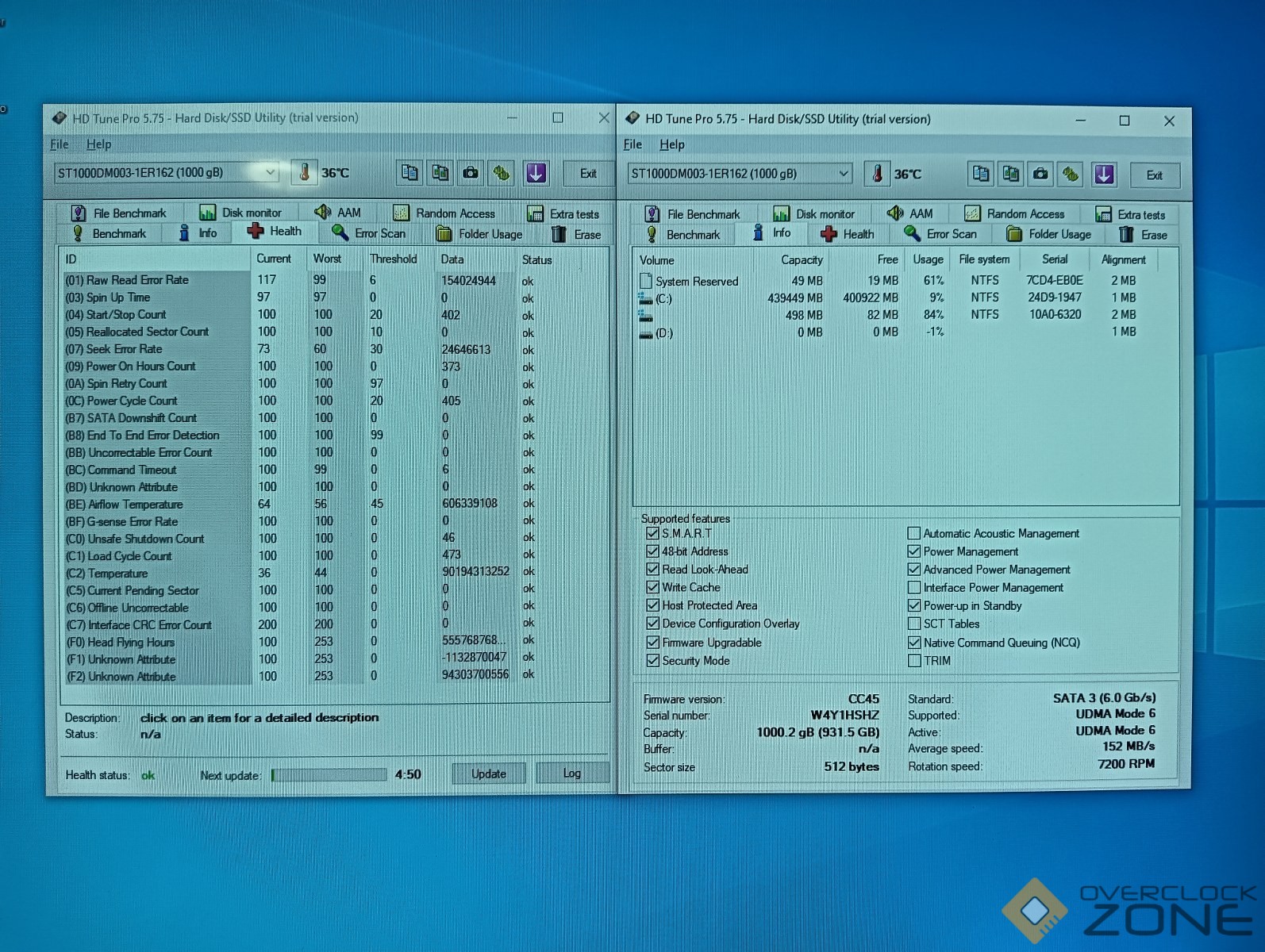The width and height of the screenshot is (1265, 952).
Task: Open Disk monitor tab in right window
Action: pos(814,214)
